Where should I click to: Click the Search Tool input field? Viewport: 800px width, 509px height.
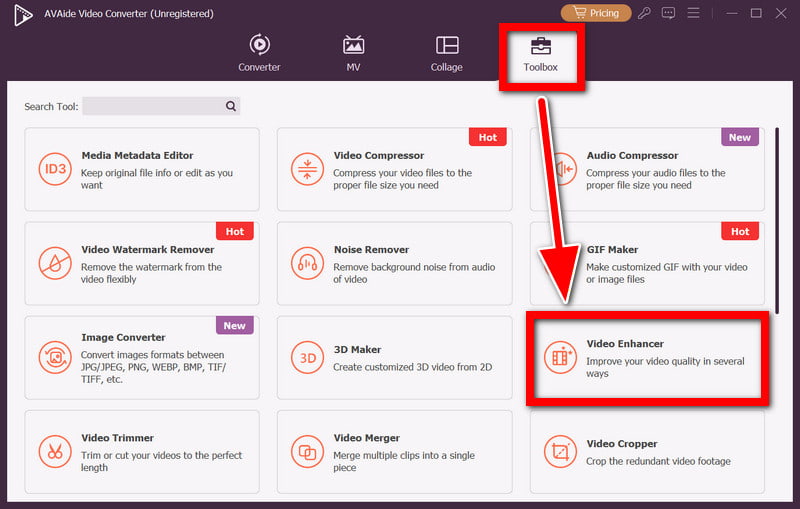point(153,106)
